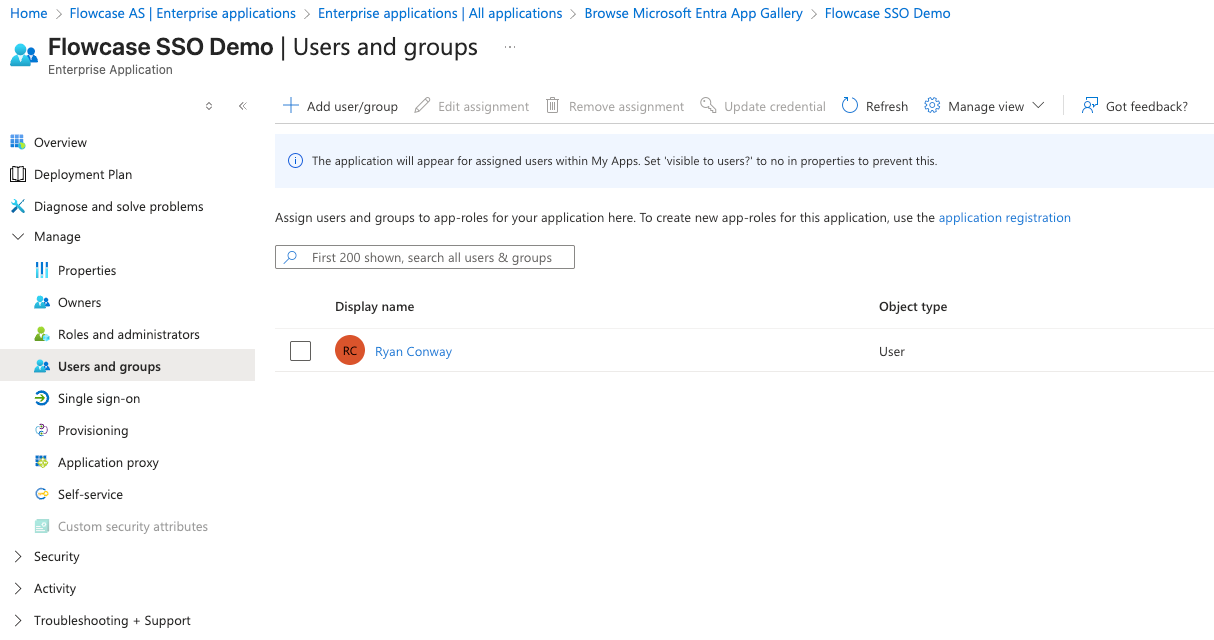Click the Roles and administrators icon

[x=41, y=334]
